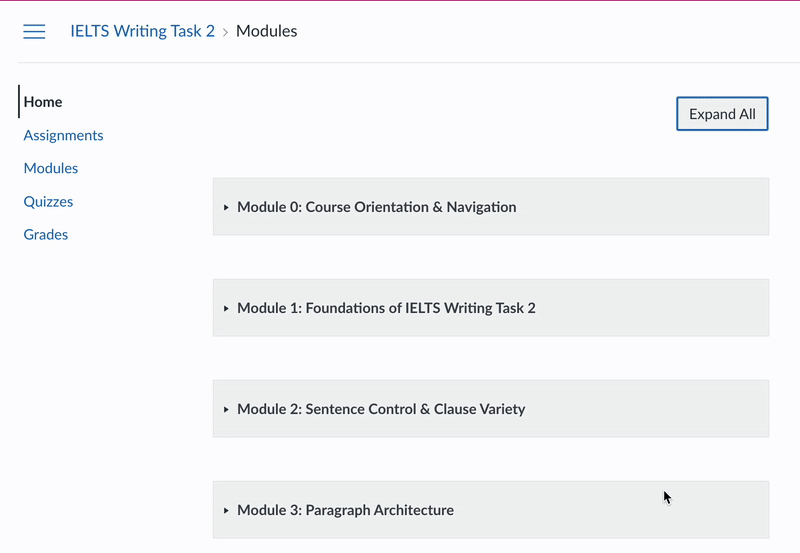Click Module 2: Sentence Control & Clause Variety
The width and height of the screenshot is (800, 553).
point(381,409)
